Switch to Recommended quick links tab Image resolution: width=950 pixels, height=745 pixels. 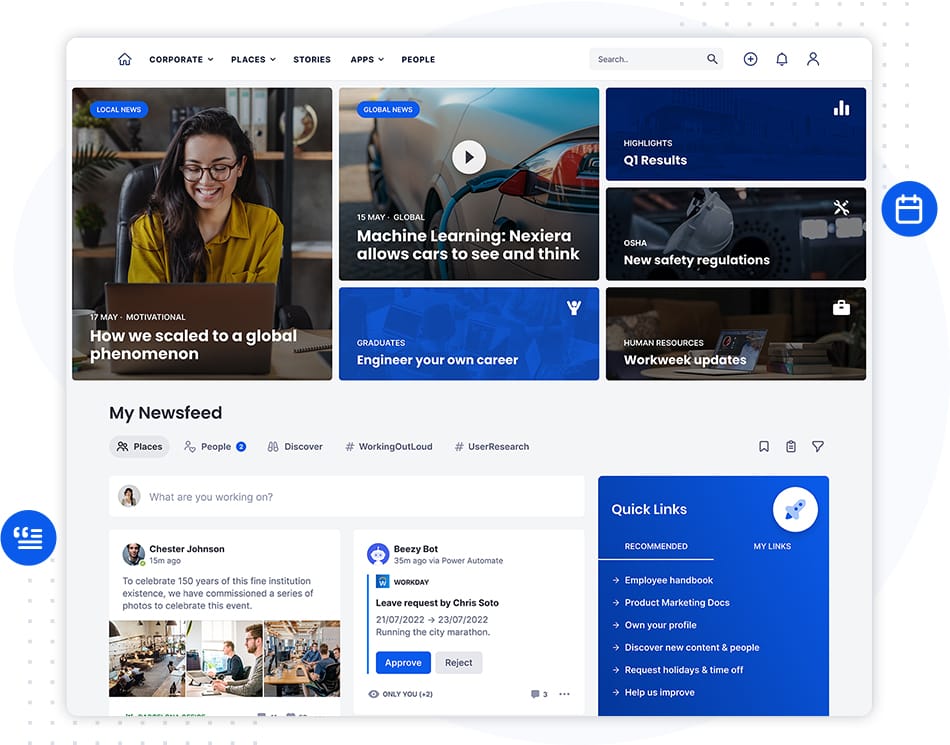tap(656, 546)
